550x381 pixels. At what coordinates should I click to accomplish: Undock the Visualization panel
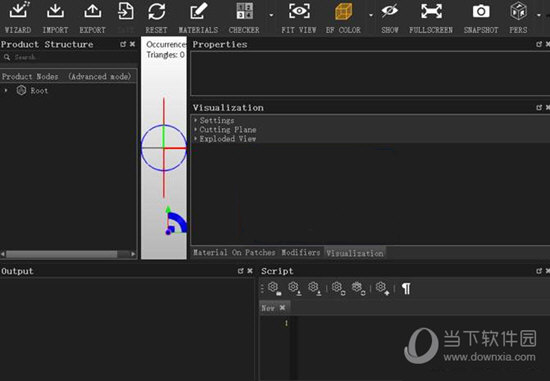(539, 107)
